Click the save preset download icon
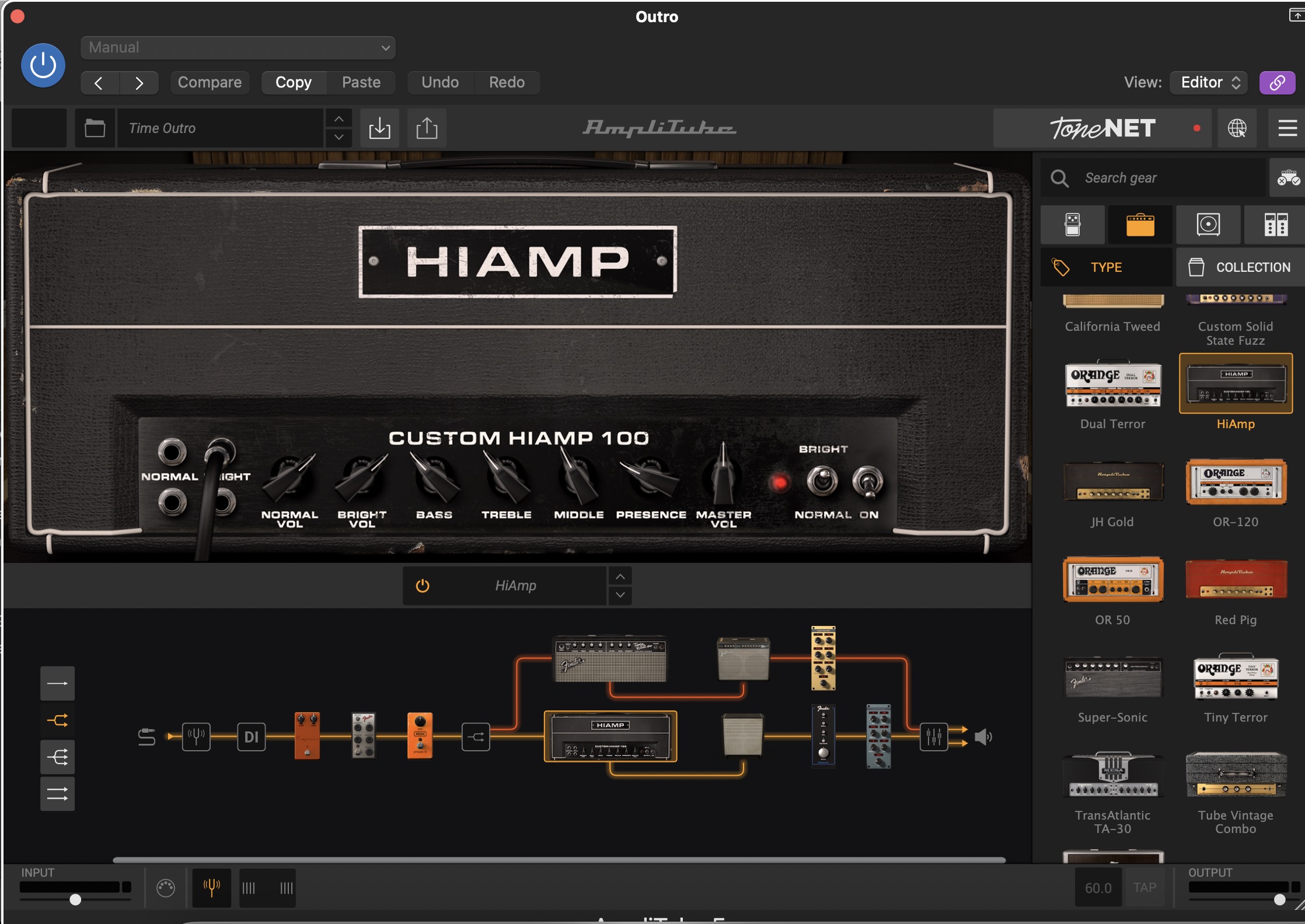The image size is (1305, 924). [x=379, y=128]
